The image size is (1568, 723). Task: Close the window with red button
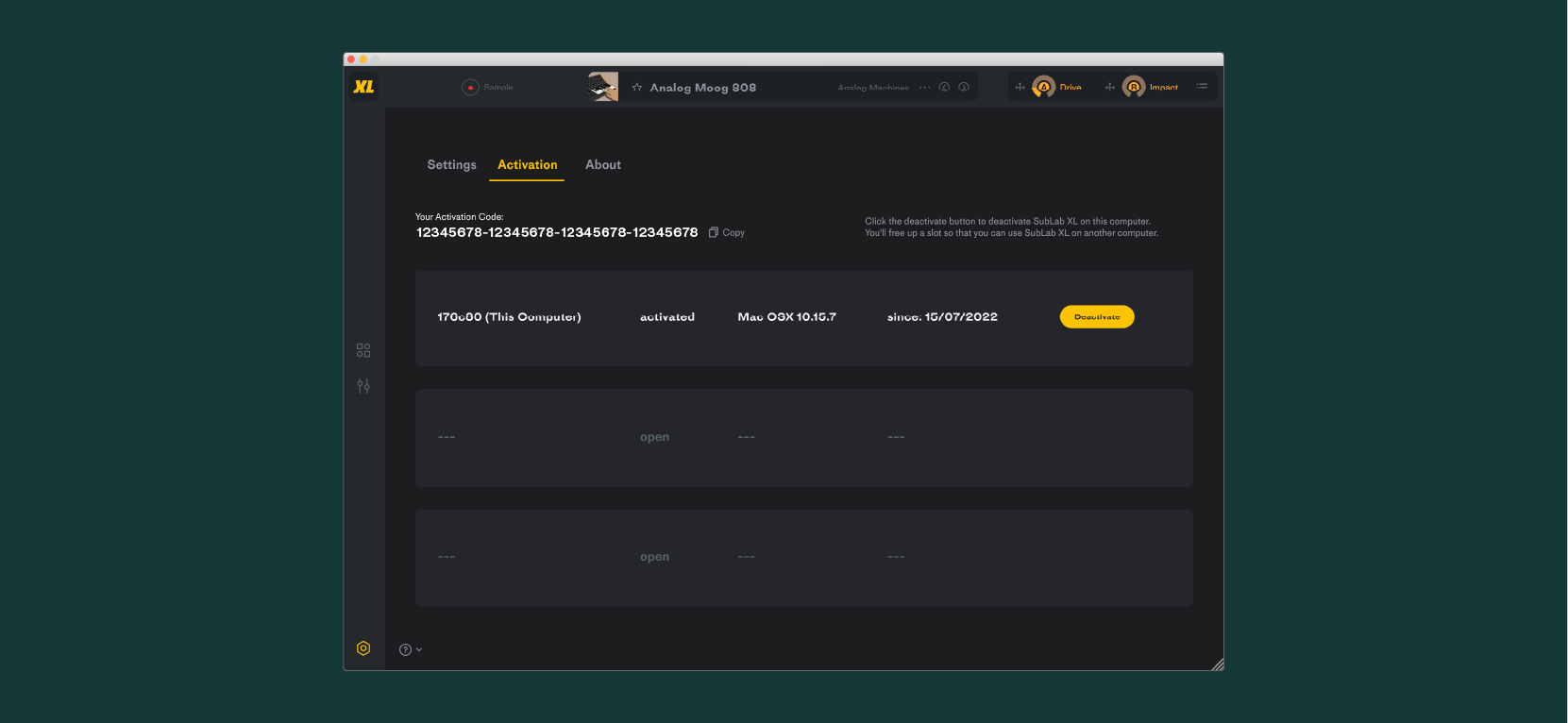pyautogui.click(x=351, y=59)
